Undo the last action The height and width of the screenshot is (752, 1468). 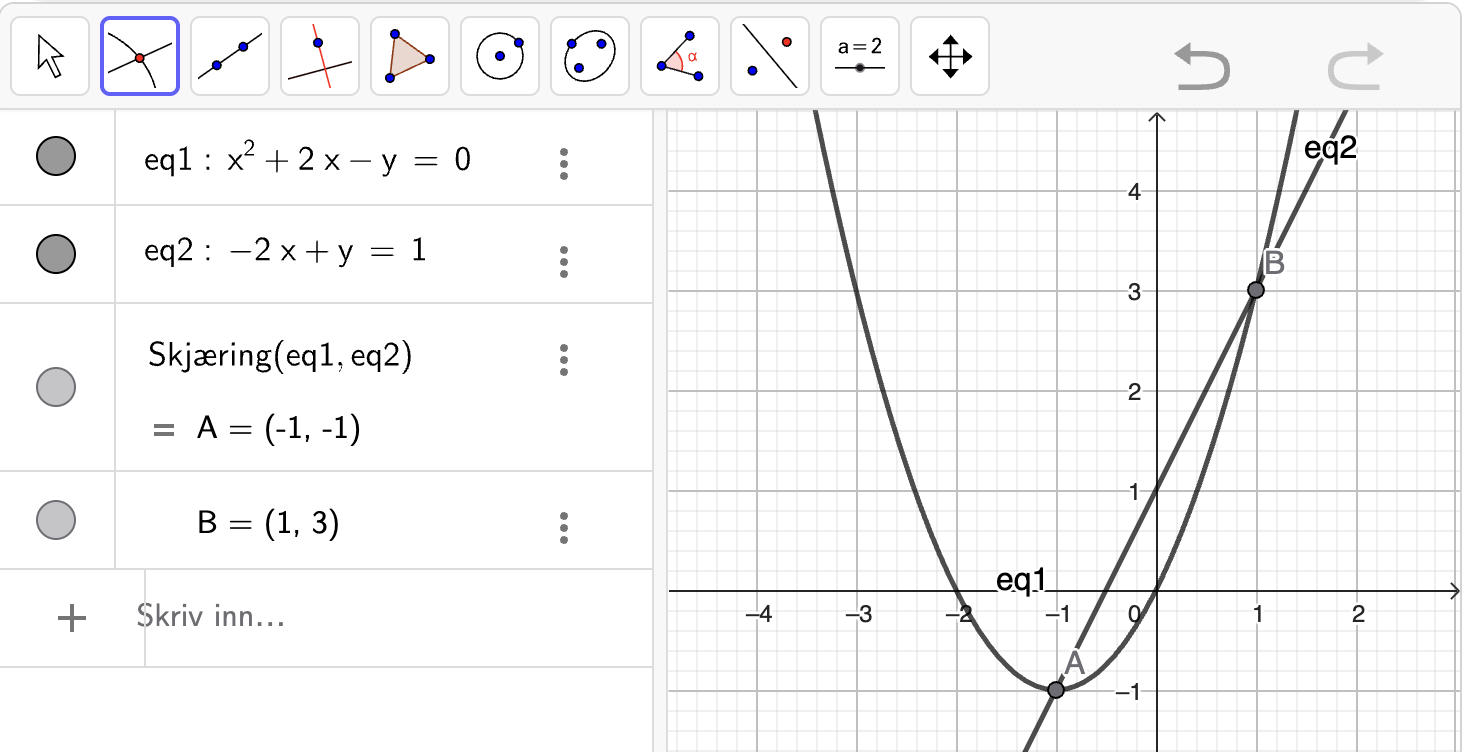tap(1202, 67)
